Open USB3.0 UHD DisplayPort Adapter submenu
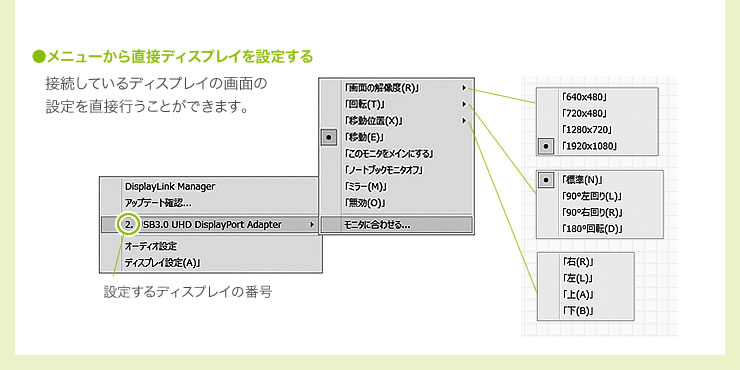This screenshot has height=370, width=740. [x=210, y=225]
